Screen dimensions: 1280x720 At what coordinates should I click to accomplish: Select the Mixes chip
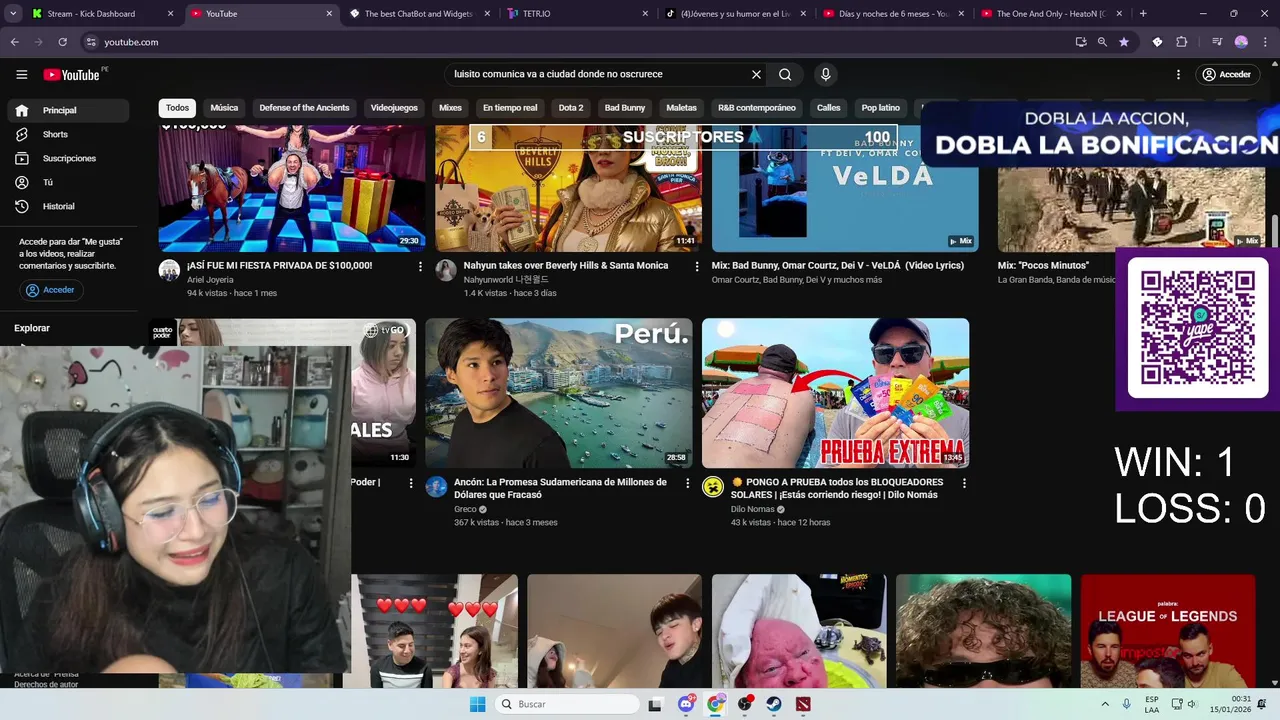(x=450, y=108)
